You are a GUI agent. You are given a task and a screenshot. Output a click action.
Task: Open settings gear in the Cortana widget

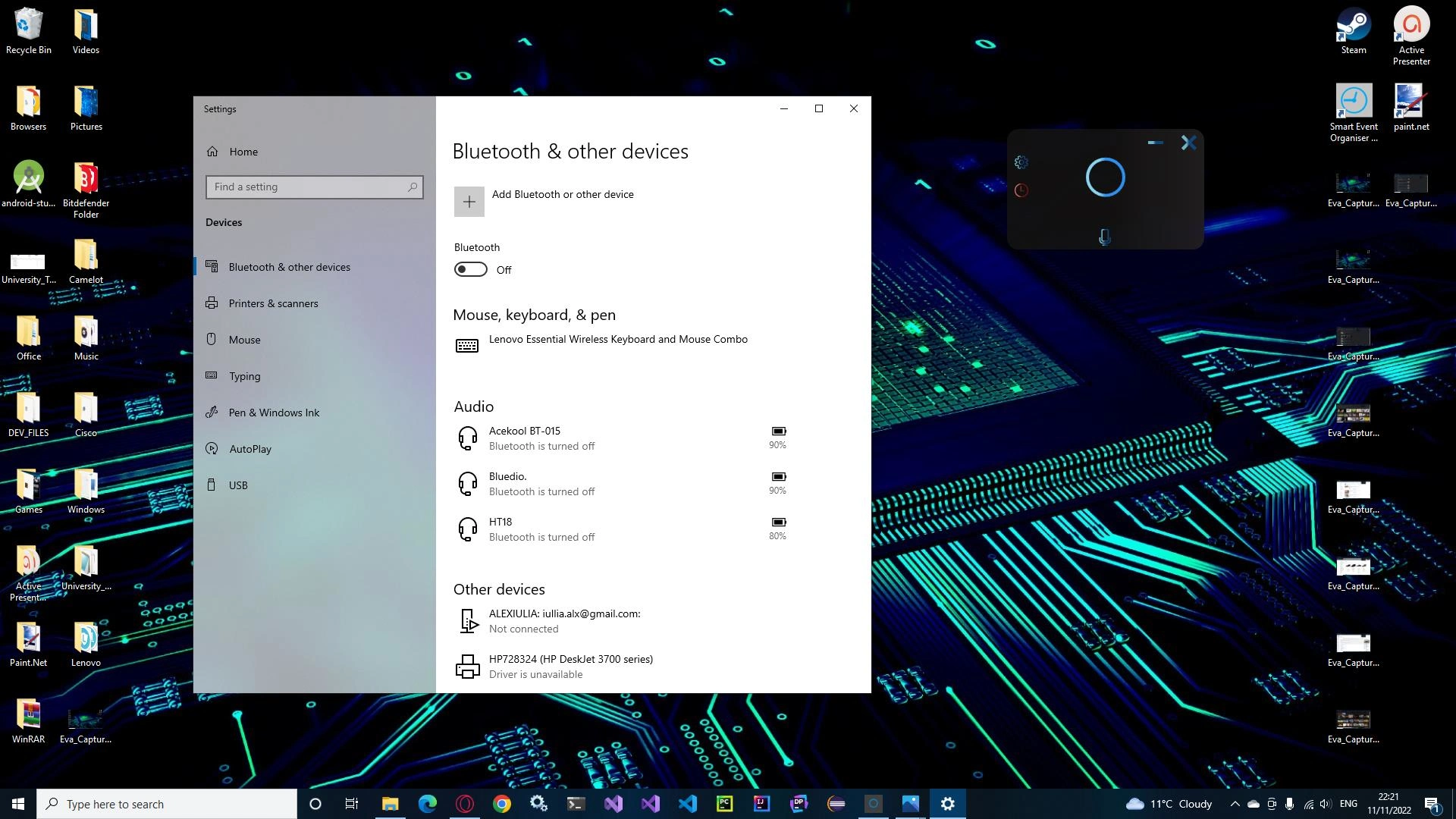point(1021,162)
